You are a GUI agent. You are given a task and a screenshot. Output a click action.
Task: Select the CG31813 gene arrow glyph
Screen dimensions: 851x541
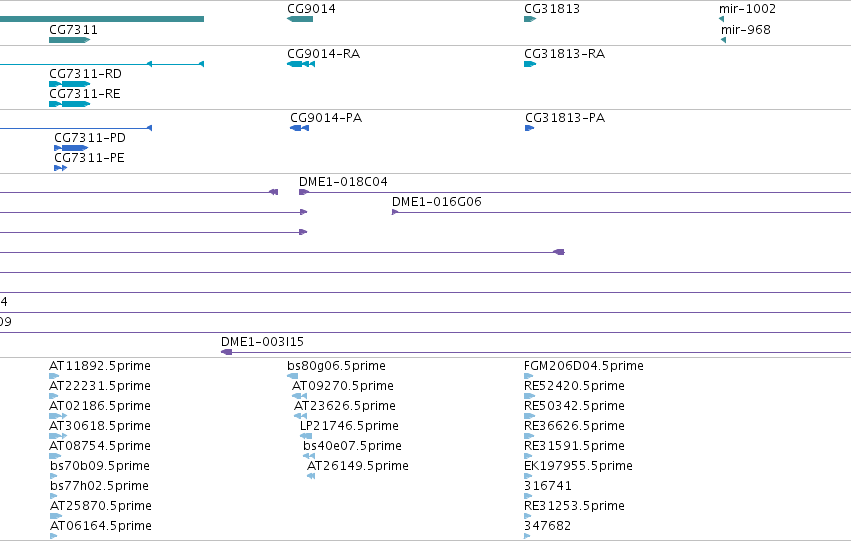[530, 19]
